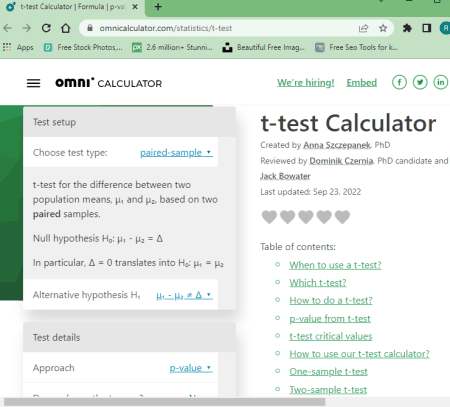Open the Embed link

click(362, 83)
